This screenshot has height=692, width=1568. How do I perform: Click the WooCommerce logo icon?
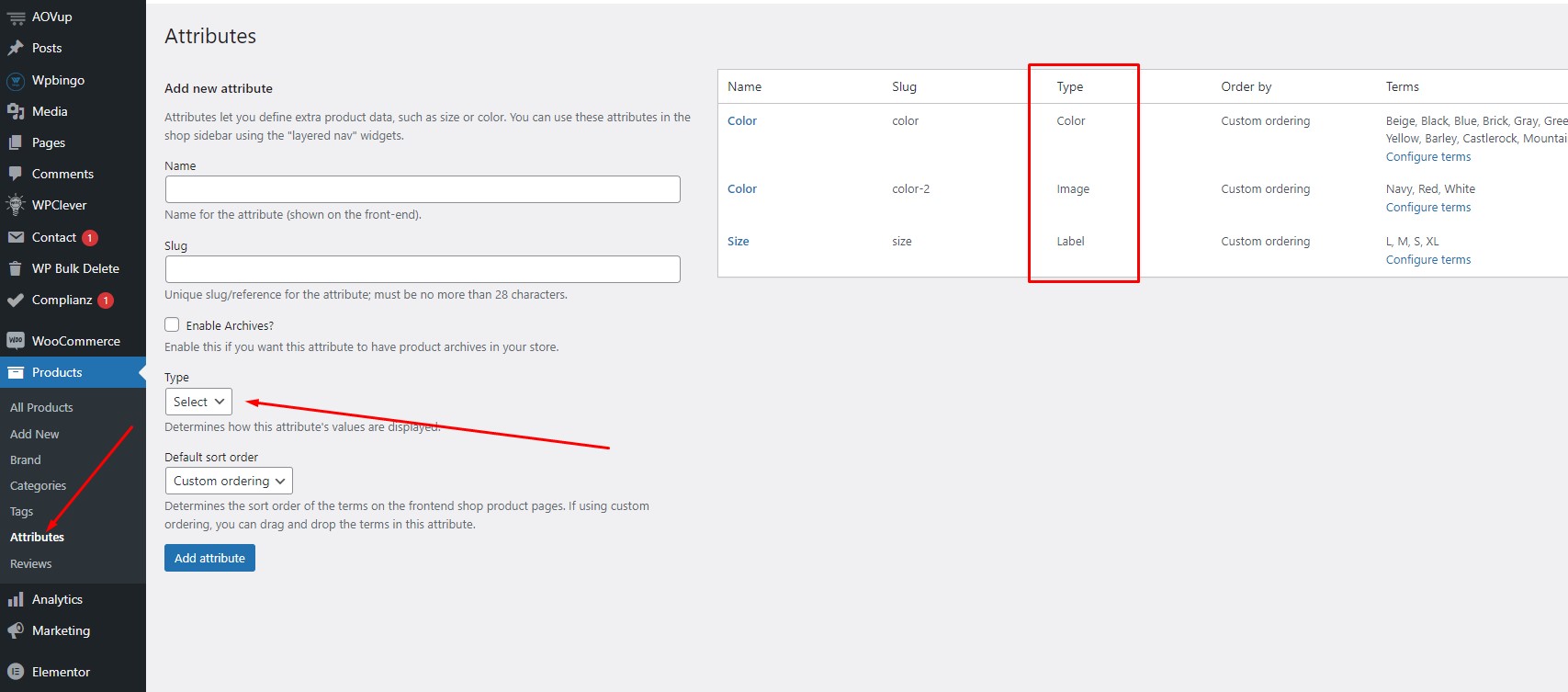(16, 341)
